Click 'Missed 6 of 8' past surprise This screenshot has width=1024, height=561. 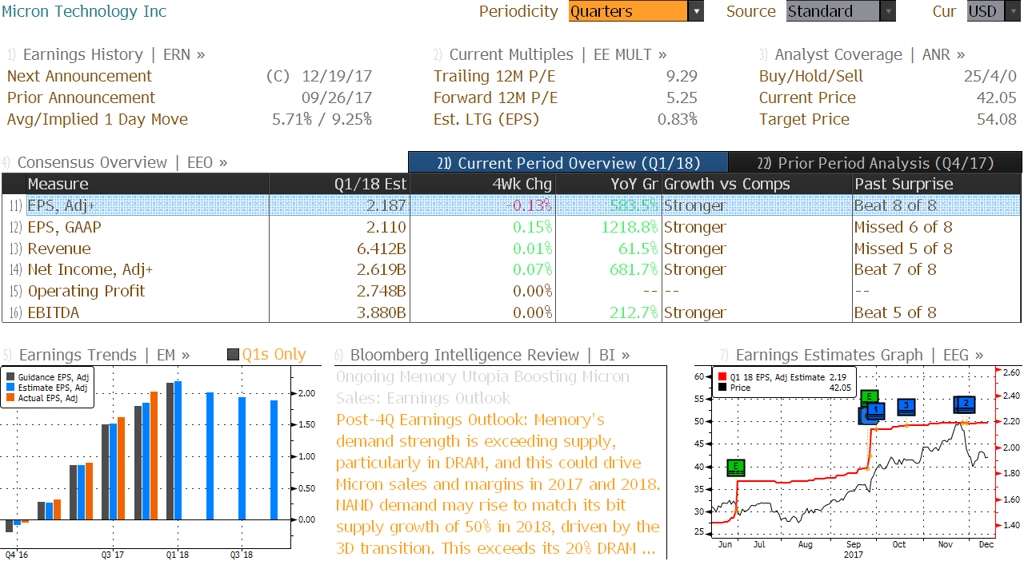click(903, 227)
